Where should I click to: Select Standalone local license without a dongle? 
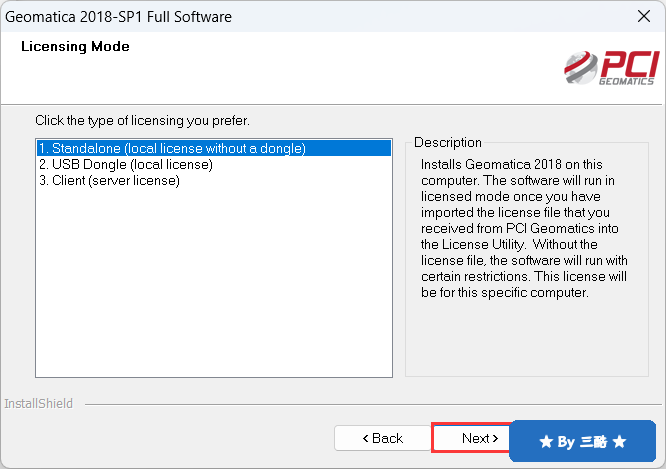[x=214, y=148]
